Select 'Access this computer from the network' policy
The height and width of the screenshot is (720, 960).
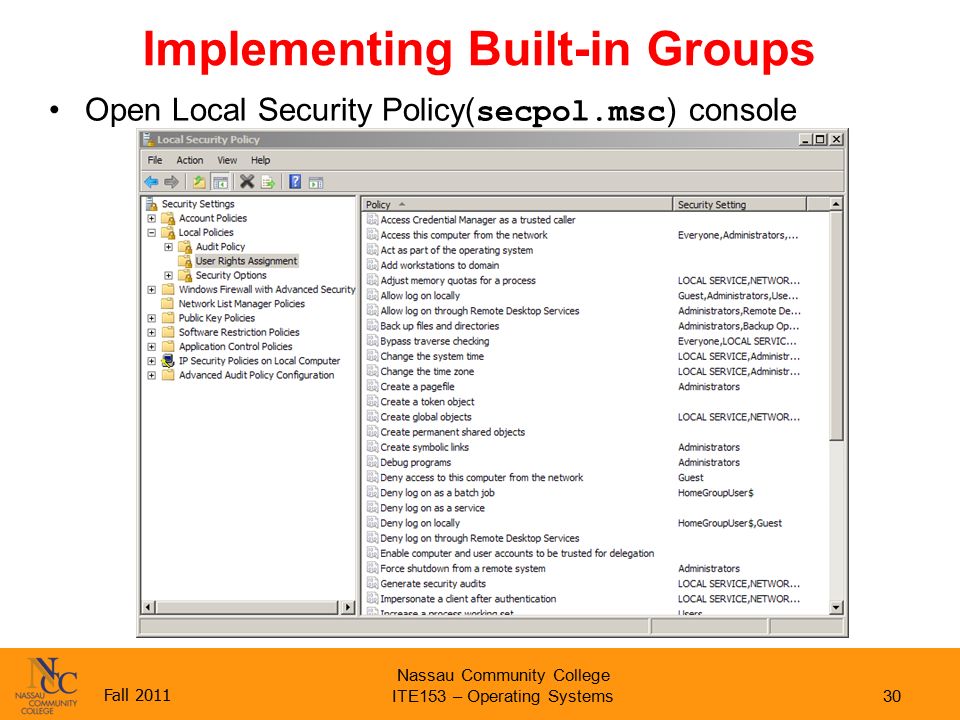[x=463, y=235]
